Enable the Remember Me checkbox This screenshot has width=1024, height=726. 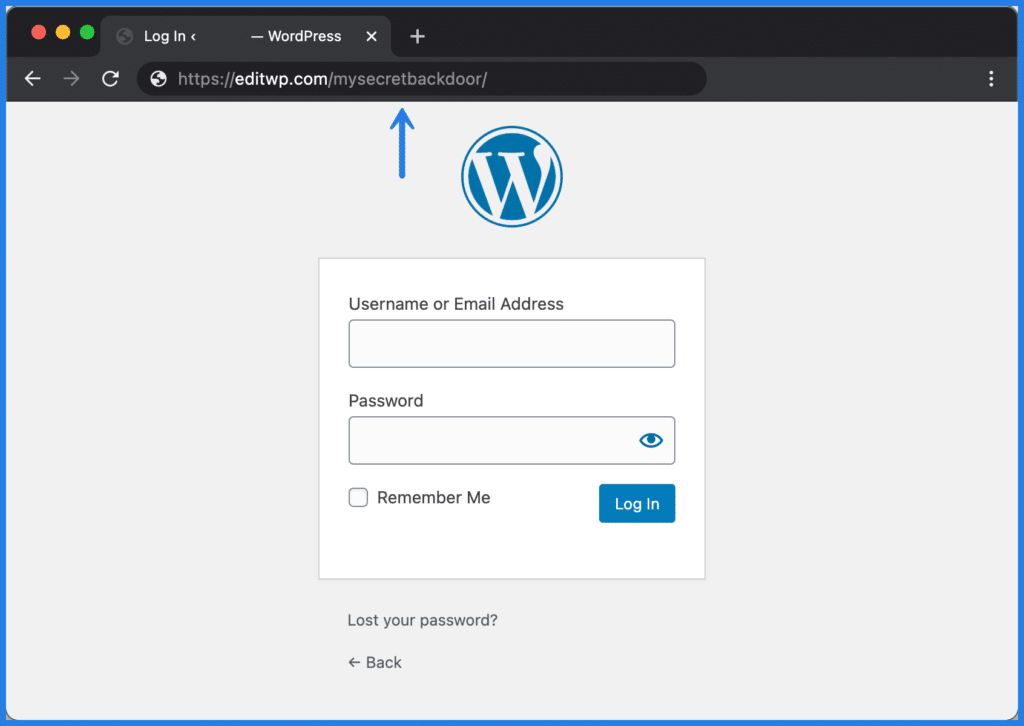pos(358,497)
